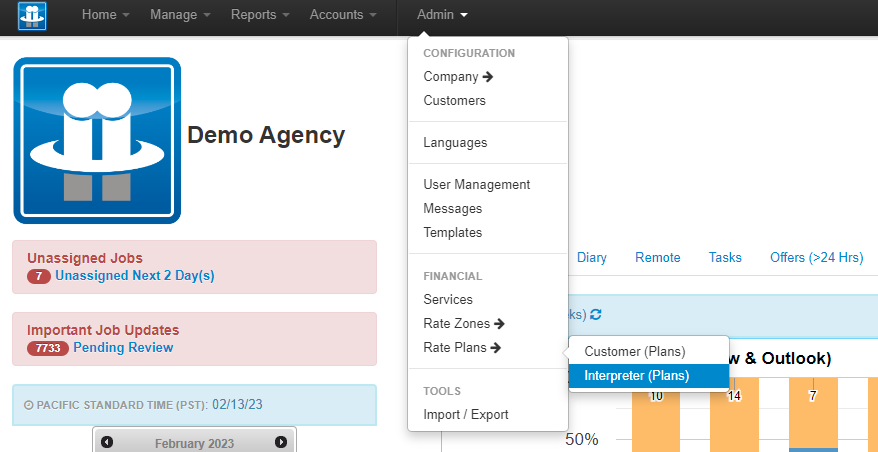Open the Reports dropdown menu
878x452 pixels.
click(x=260, y=15)
